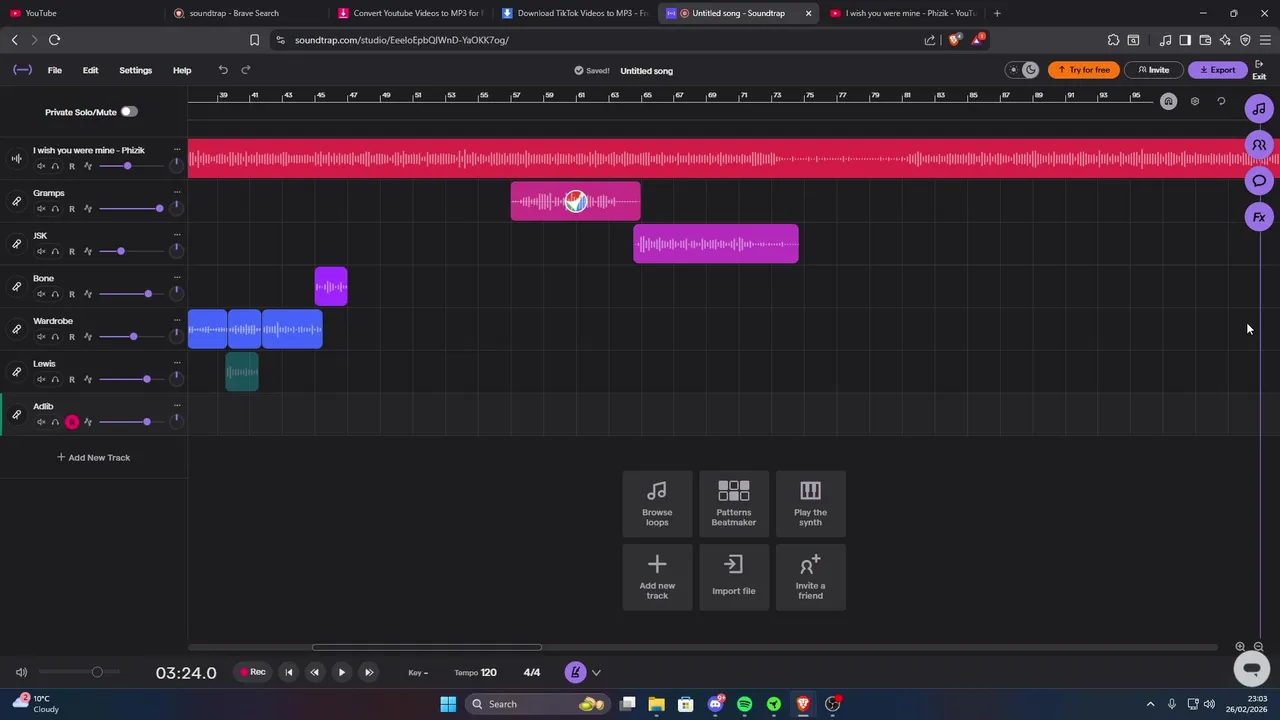Click the Try for free button
1280x720 pixels.
1084,70
